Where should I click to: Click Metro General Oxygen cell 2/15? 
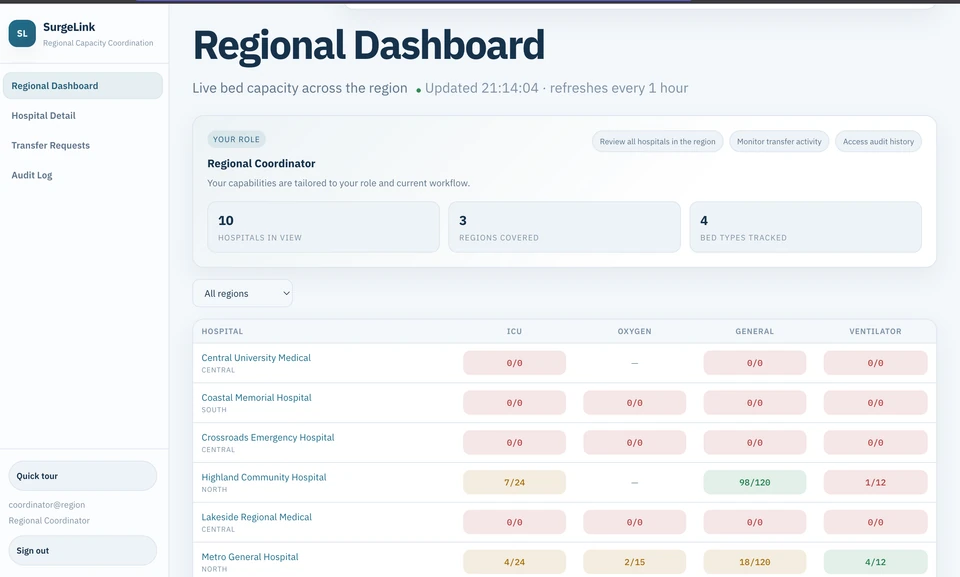(x=634, y=562)
